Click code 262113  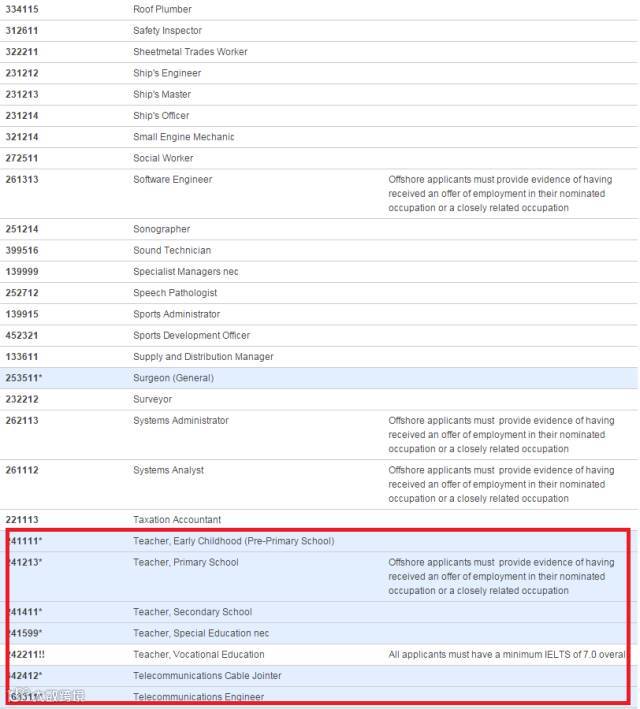[22, 420]
